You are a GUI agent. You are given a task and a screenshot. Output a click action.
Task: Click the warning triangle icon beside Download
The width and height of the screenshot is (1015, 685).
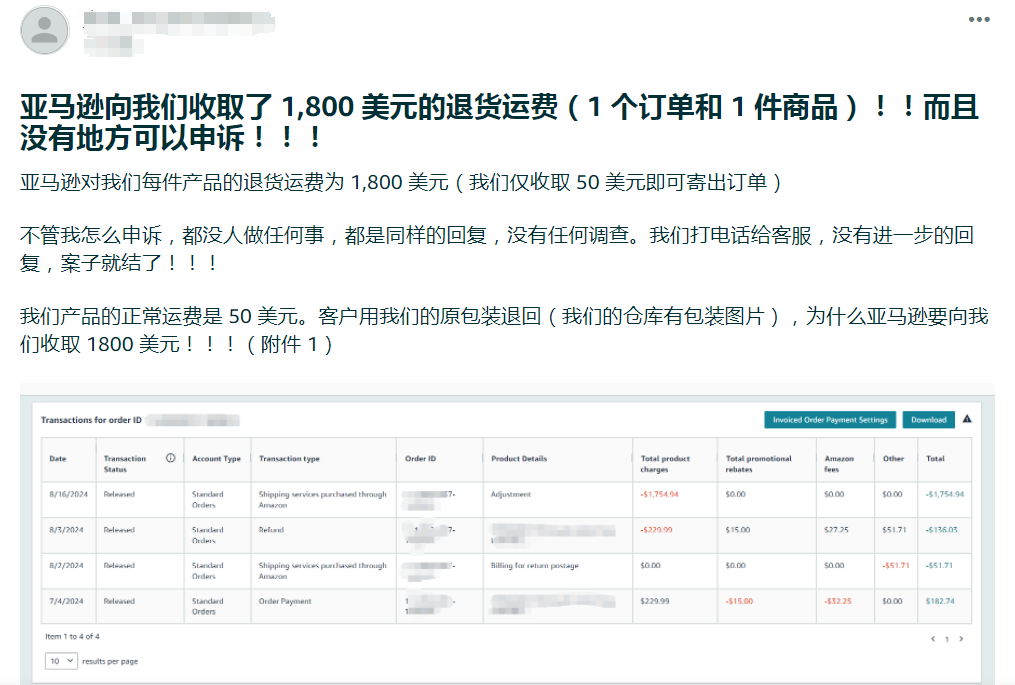click(967, 419)
